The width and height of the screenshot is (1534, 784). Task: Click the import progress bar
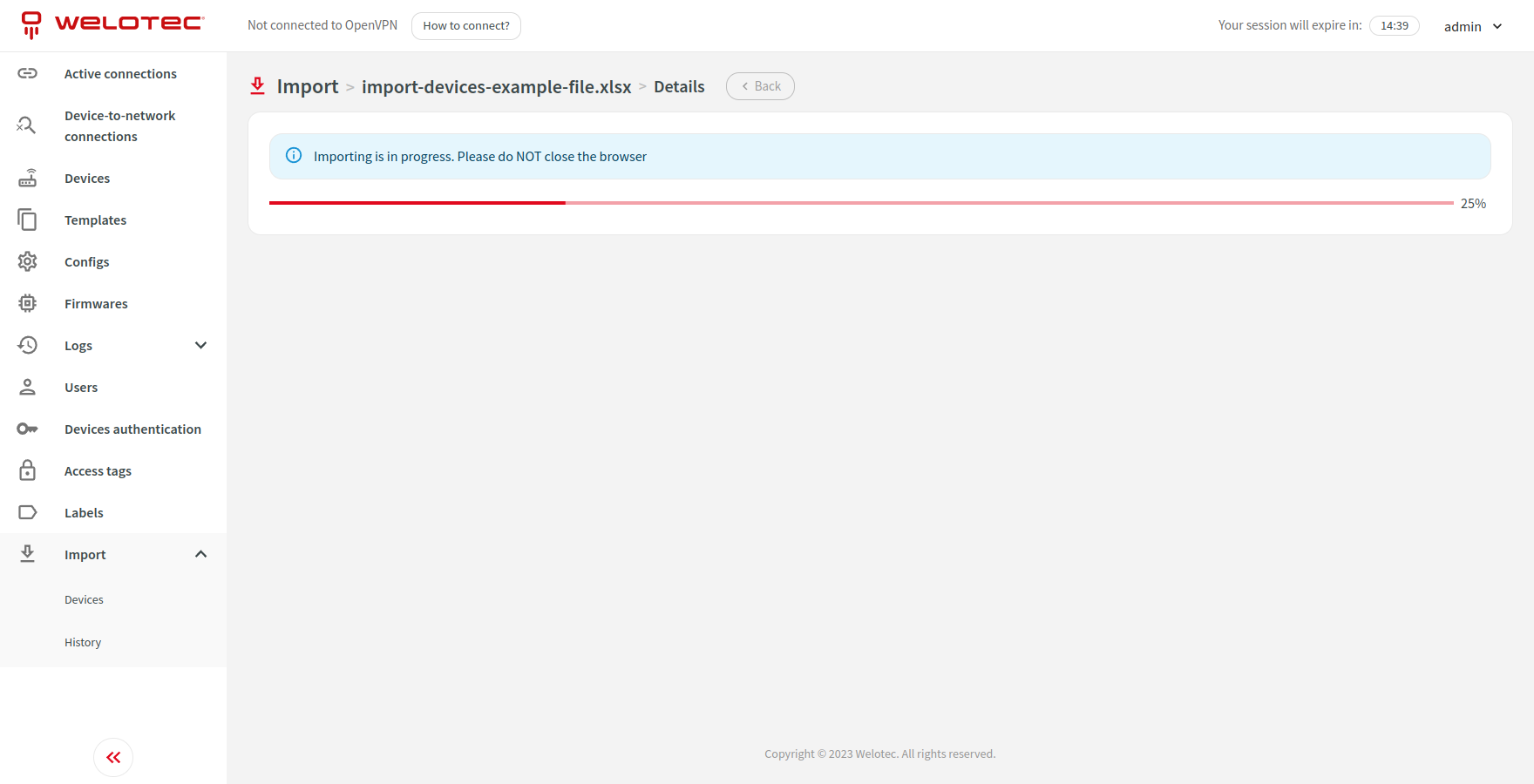click(x=861, y=203)
